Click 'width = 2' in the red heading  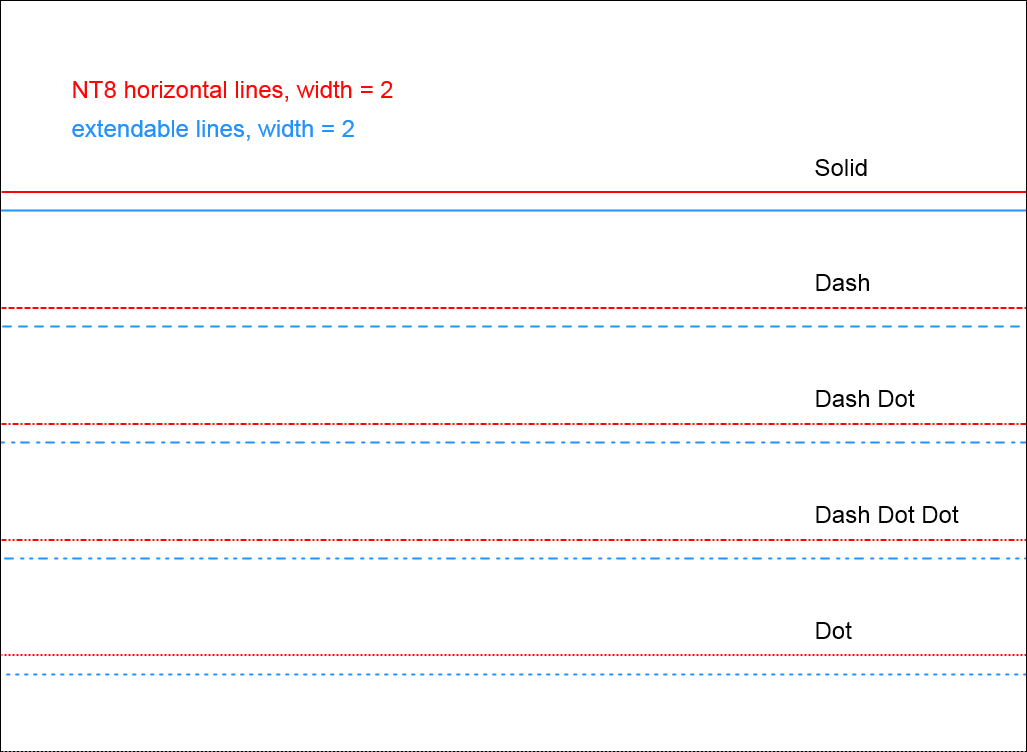[x=345, y=90]
